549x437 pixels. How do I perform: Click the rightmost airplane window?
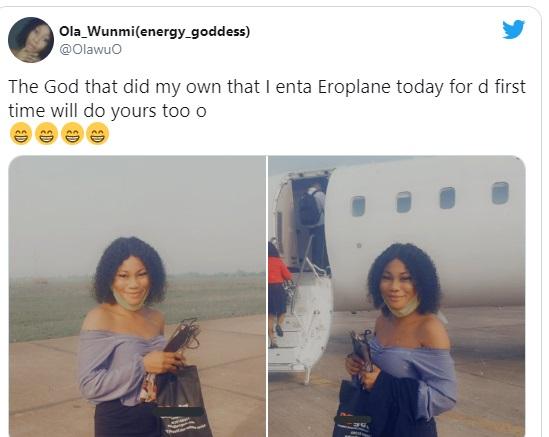click(x=500, y=193)
